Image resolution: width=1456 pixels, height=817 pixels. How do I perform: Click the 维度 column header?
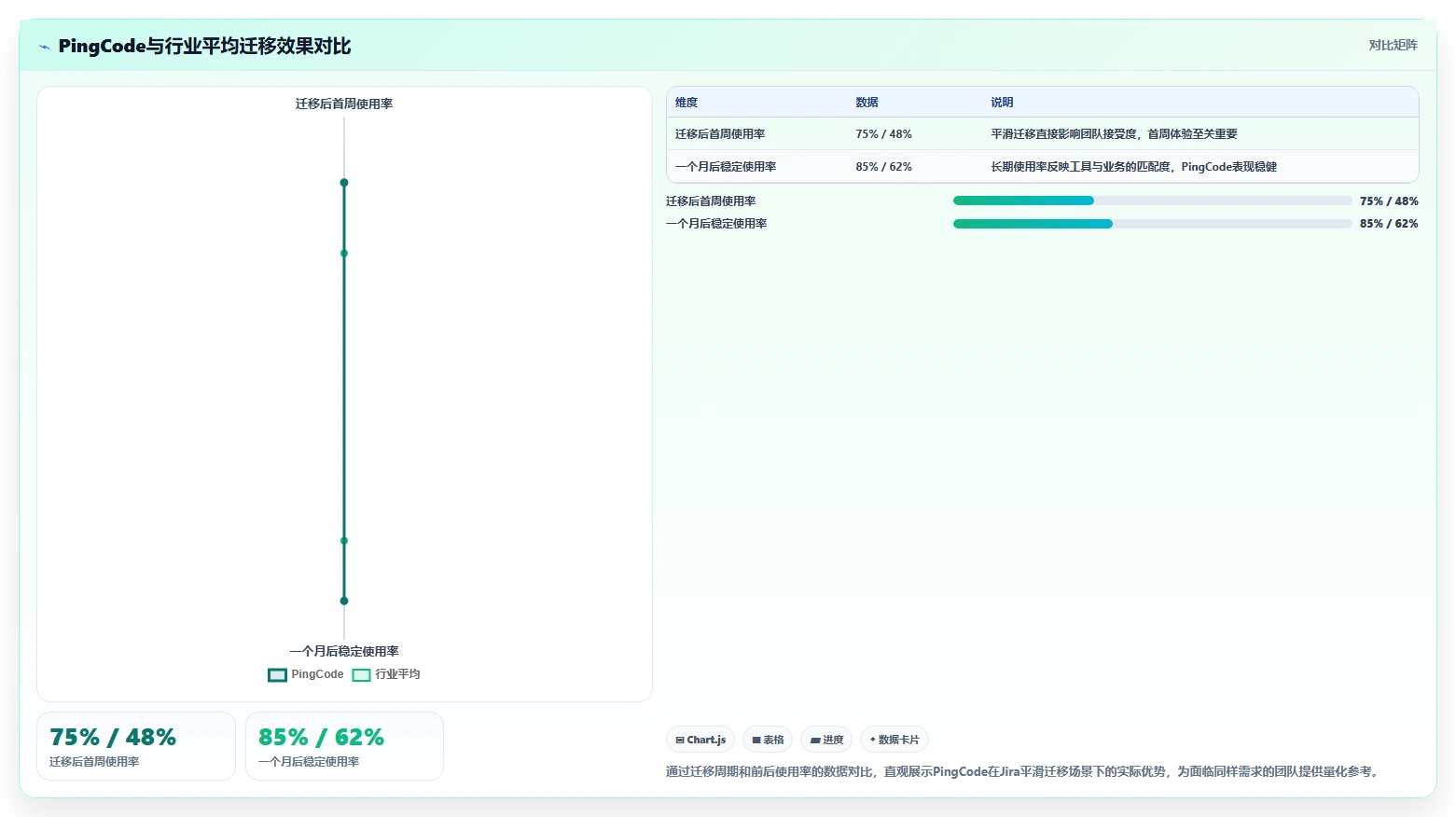tap(686, 103)
